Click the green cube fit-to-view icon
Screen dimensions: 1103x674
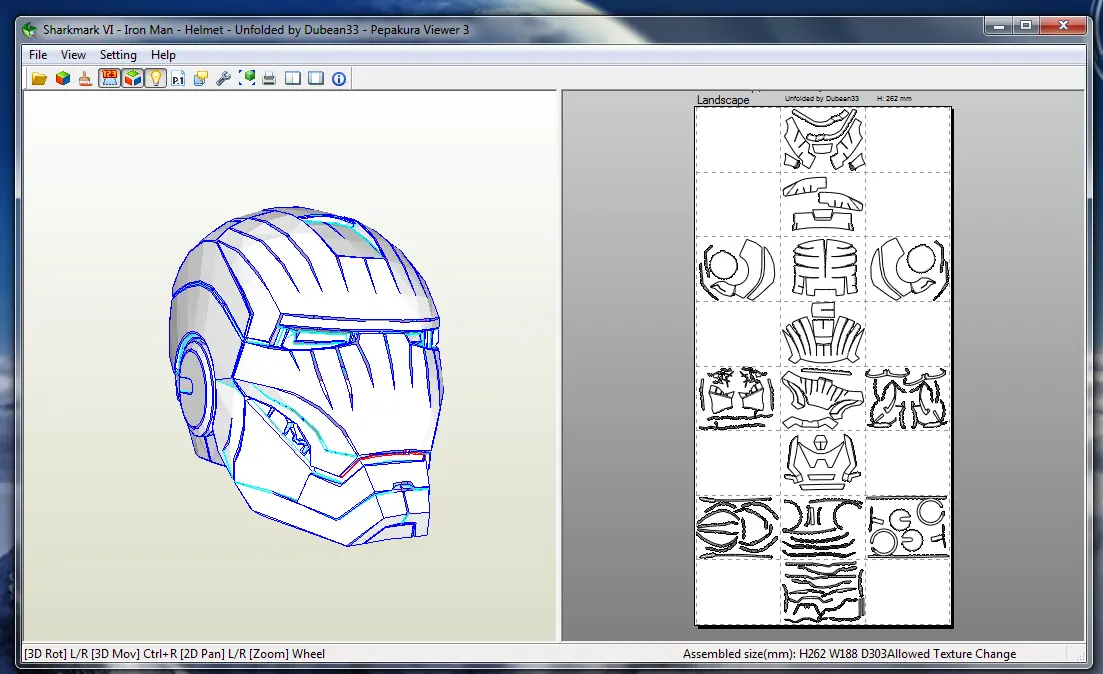tap(247, 79)
